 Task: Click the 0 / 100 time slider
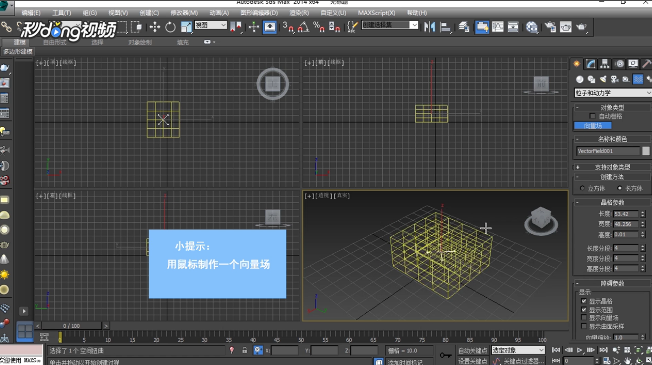click(x=72, y=326)
